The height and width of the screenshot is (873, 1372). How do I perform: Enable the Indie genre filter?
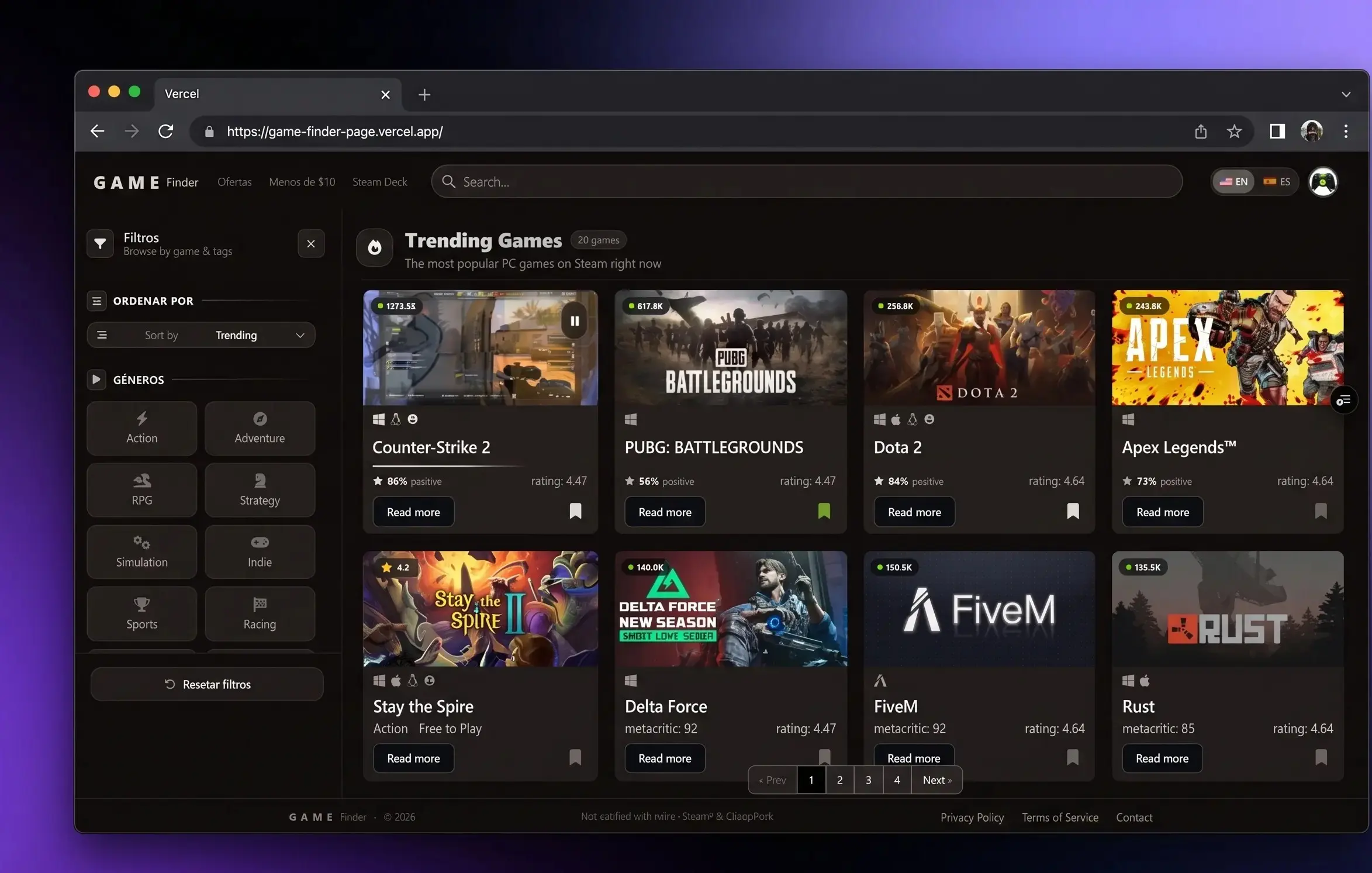[260, 552]
